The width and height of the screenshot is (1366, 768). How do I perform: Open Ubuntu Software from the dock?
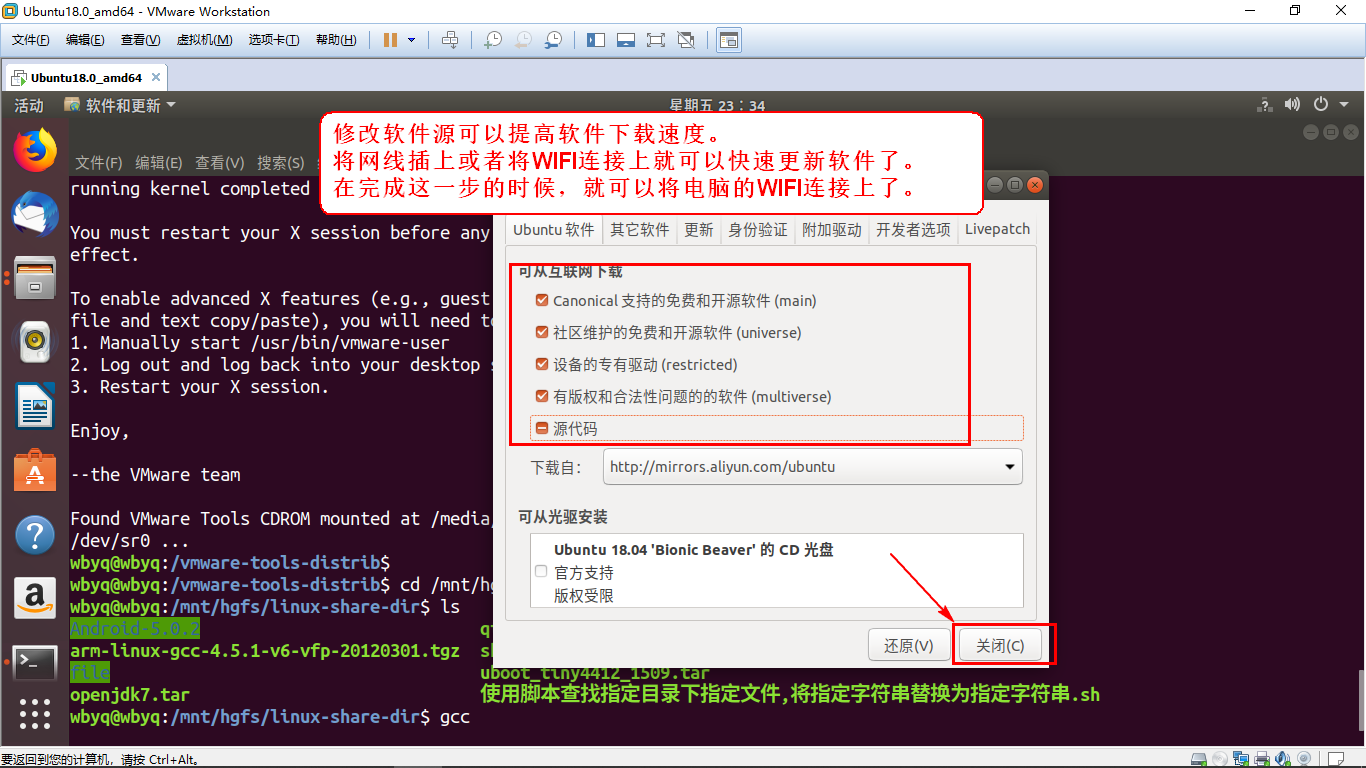(35, 470)
